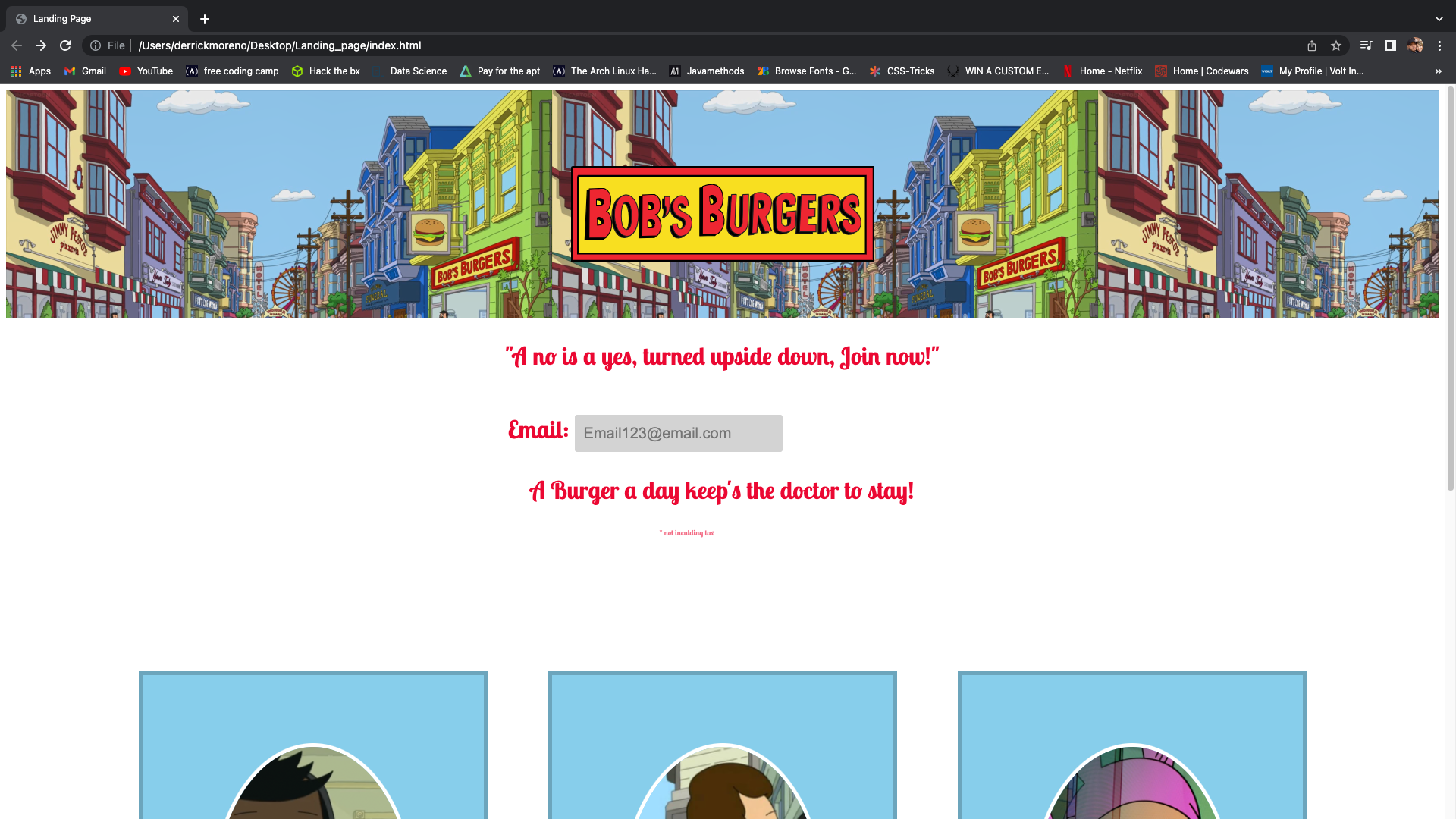Open Home - Netflix bookmark
This screenshot has width=1456, height=819.
(1103, 71)
